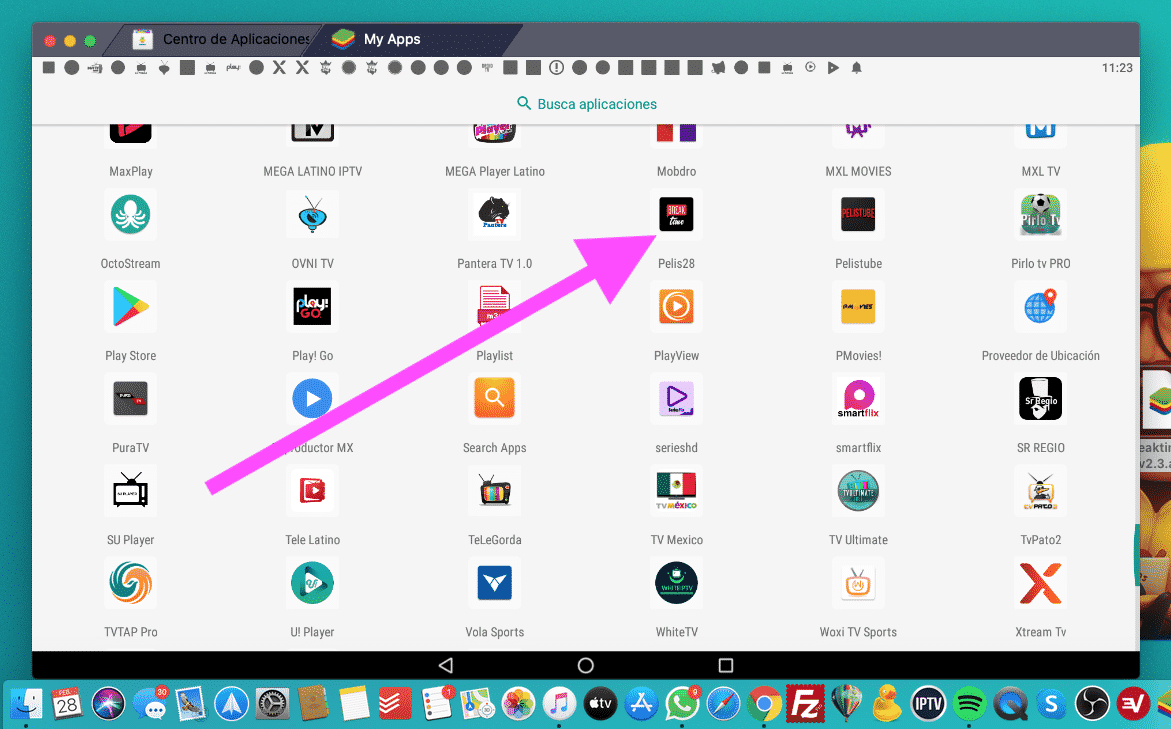Launch the Pirlo tv PRO app
The height and width of the screenshot is (729, 1171).
(1040, 215)
